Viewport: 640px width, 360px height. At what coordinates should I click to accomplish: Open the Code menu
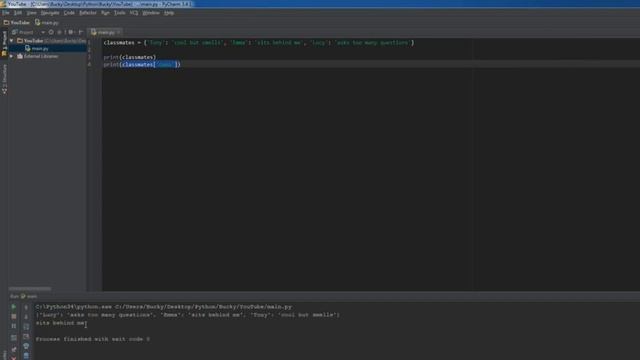click(69, 13)
